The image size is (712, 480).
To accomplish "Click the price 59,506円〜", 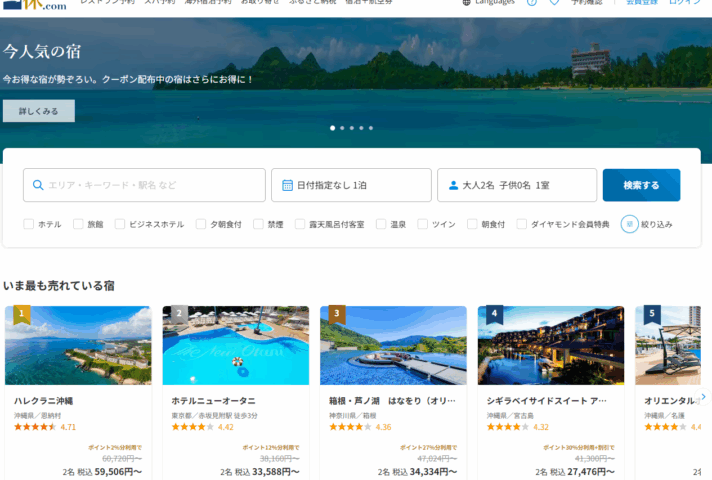I will (118, 472).
